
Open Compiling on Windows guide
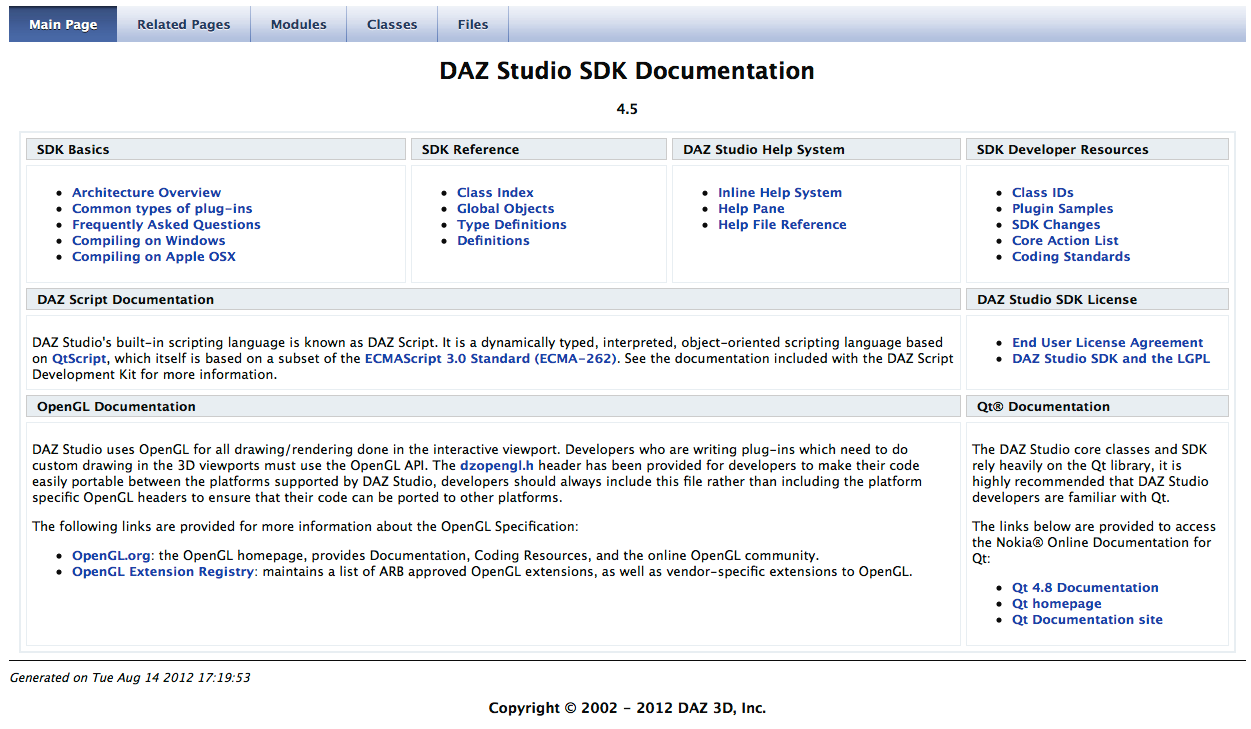tap(149, 241)
